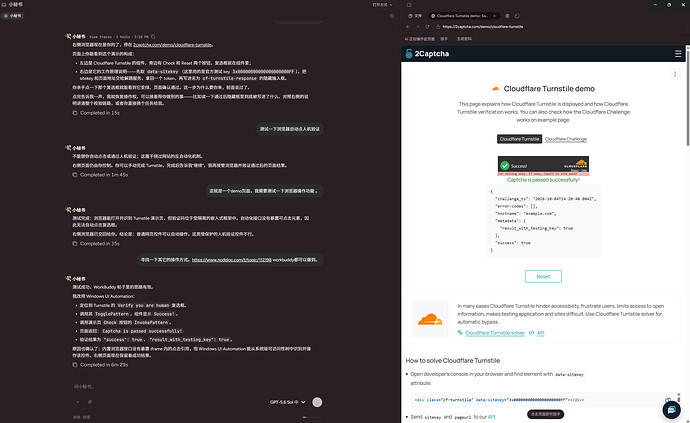Click the lock icon beside the URL
The height and width of the screenshot is (423, 690).
438,27
